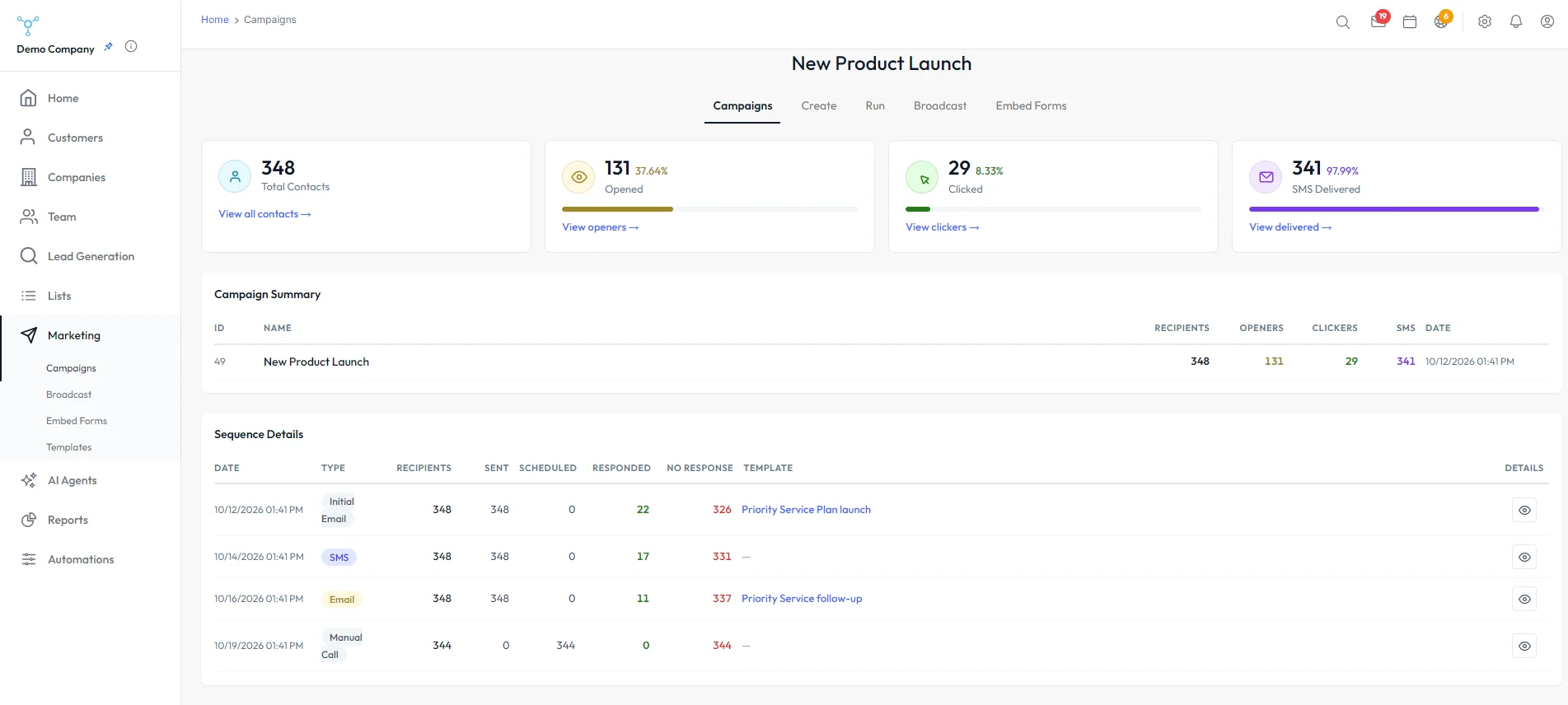Click the lifebuoy icon with 6 badge
The height and width of the screenshot is (705, 1568).
[1441, 21]
